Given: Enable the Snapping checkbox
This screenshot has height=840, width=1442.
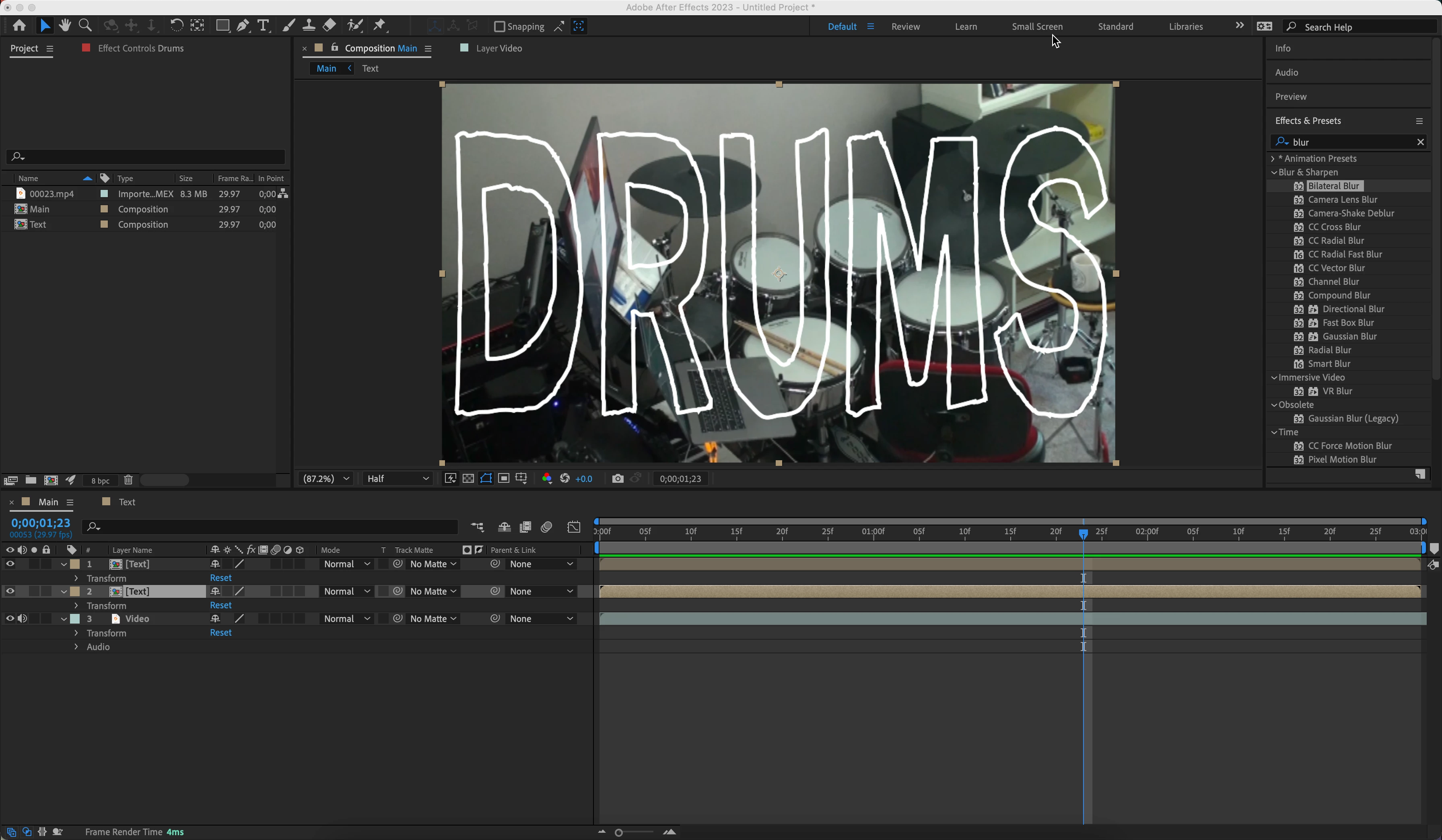Looking at the screenshot, I should [x=499, y=26].
